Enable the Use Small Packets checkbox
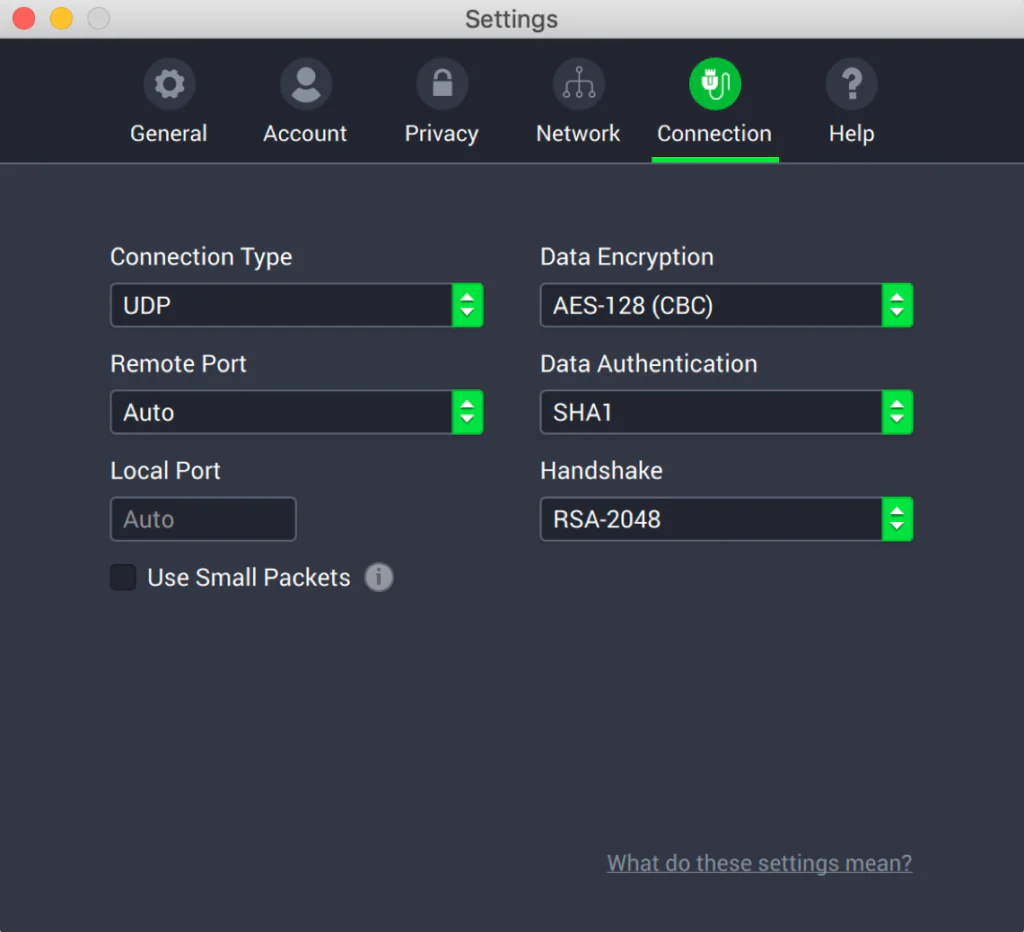The image size is (1024, 932). coord(123,577)
